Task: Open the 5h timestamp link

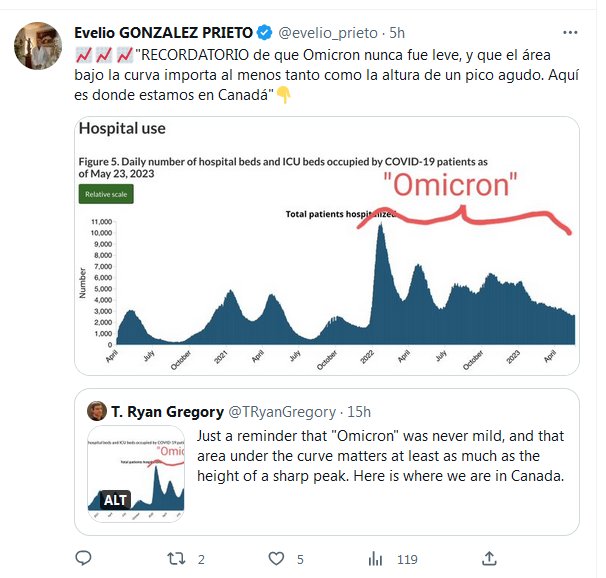Action: [x=396, y=32]
